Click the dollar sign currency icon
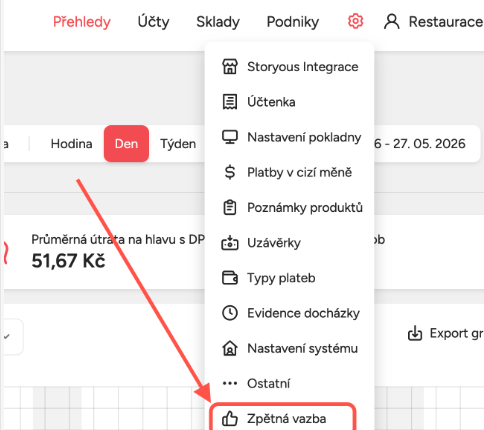This screenshot has width=484, height=430. [x=230, y=172]
